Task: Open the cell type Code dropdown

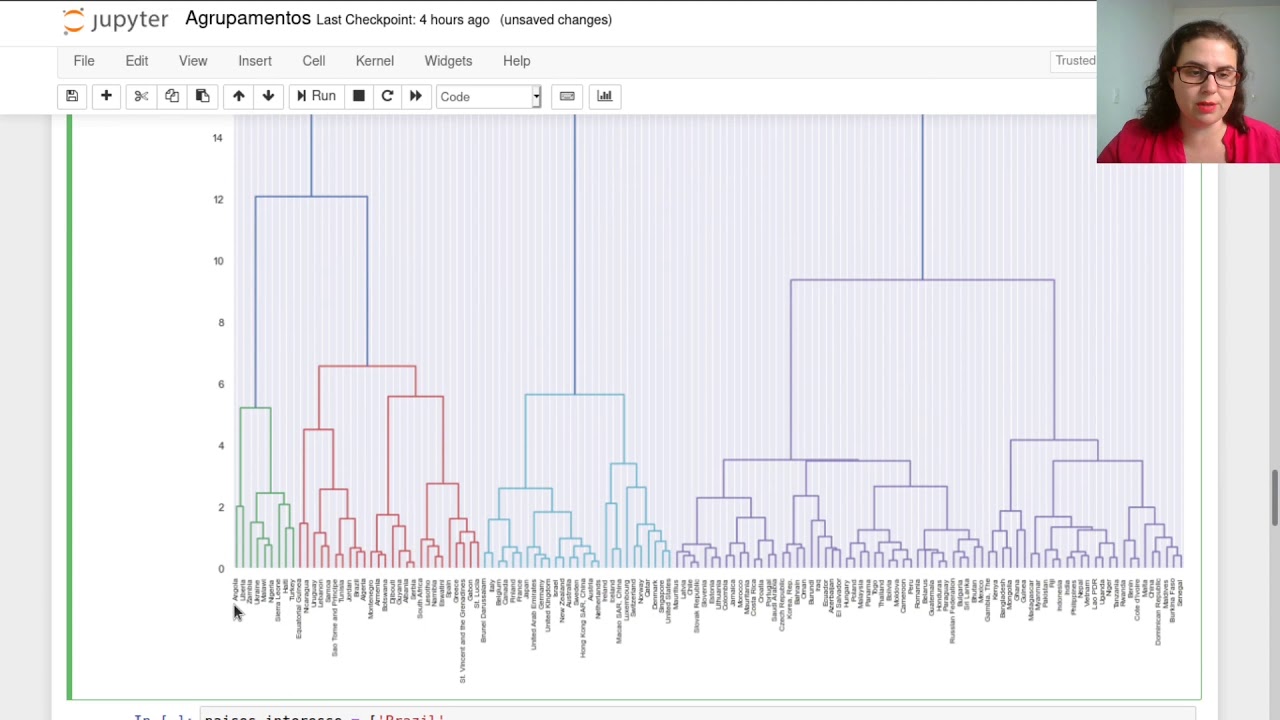Action: [x=489, y=97]
